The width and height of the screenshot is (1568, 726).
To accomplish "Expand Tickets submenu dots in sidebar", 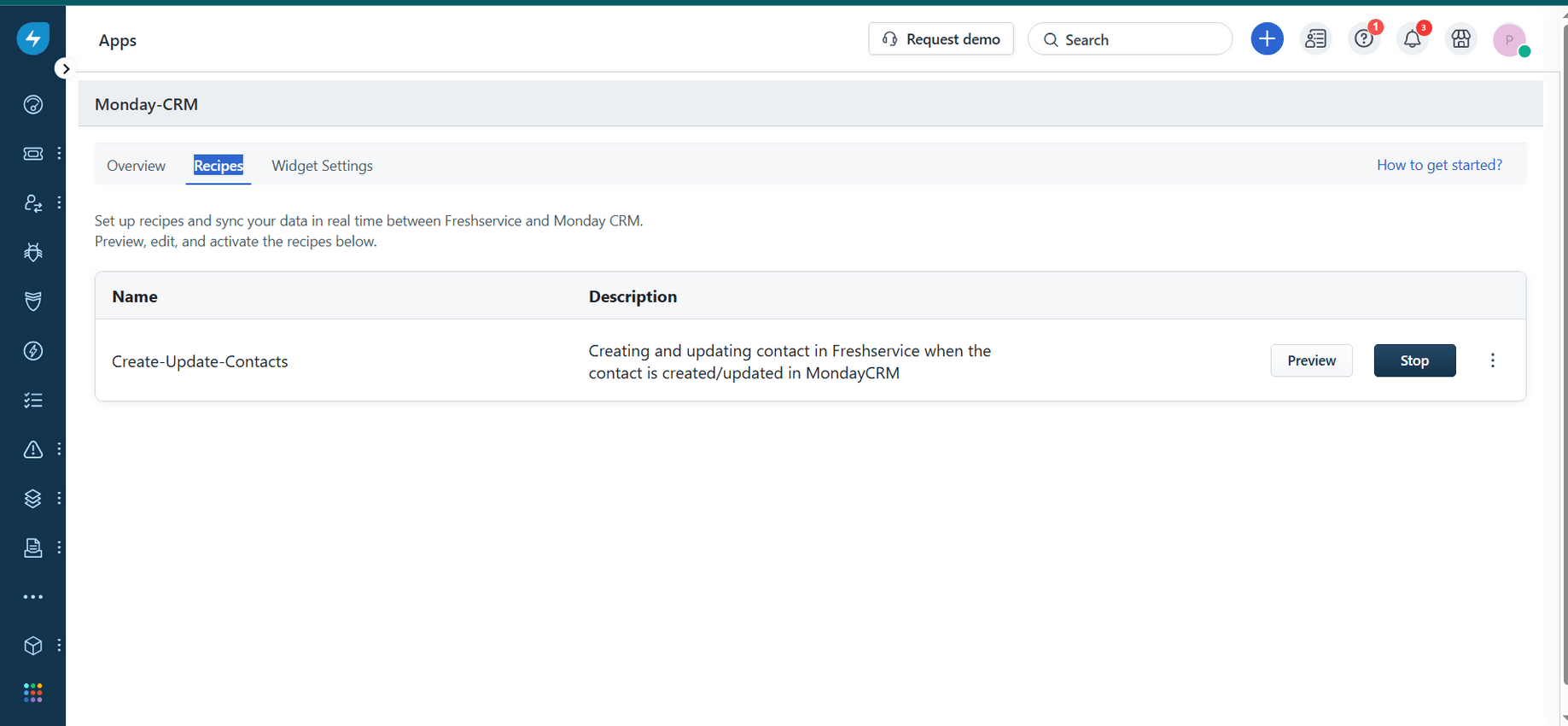I will point(59,154).
